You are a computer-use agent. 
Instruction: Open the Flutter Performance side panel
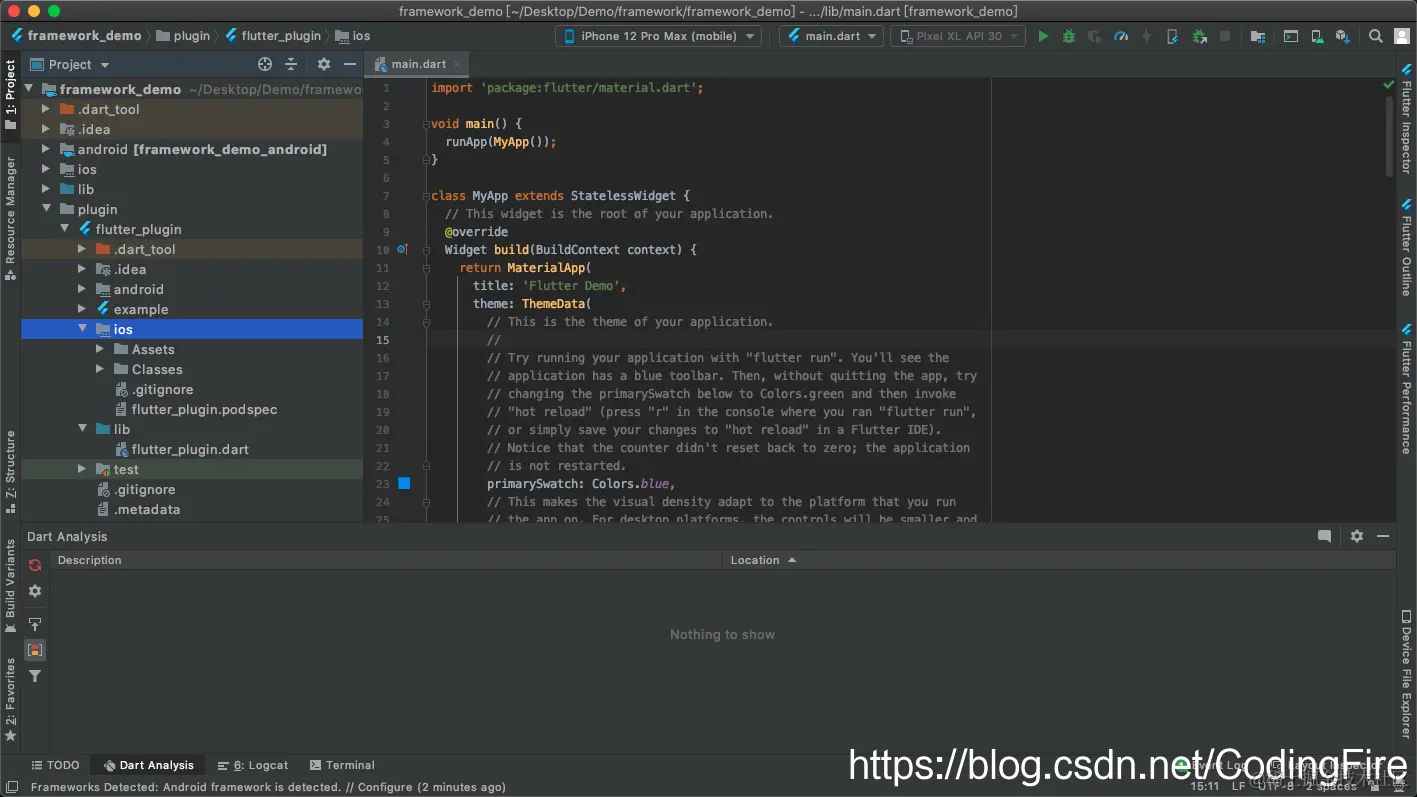[x=1406, y=389]
